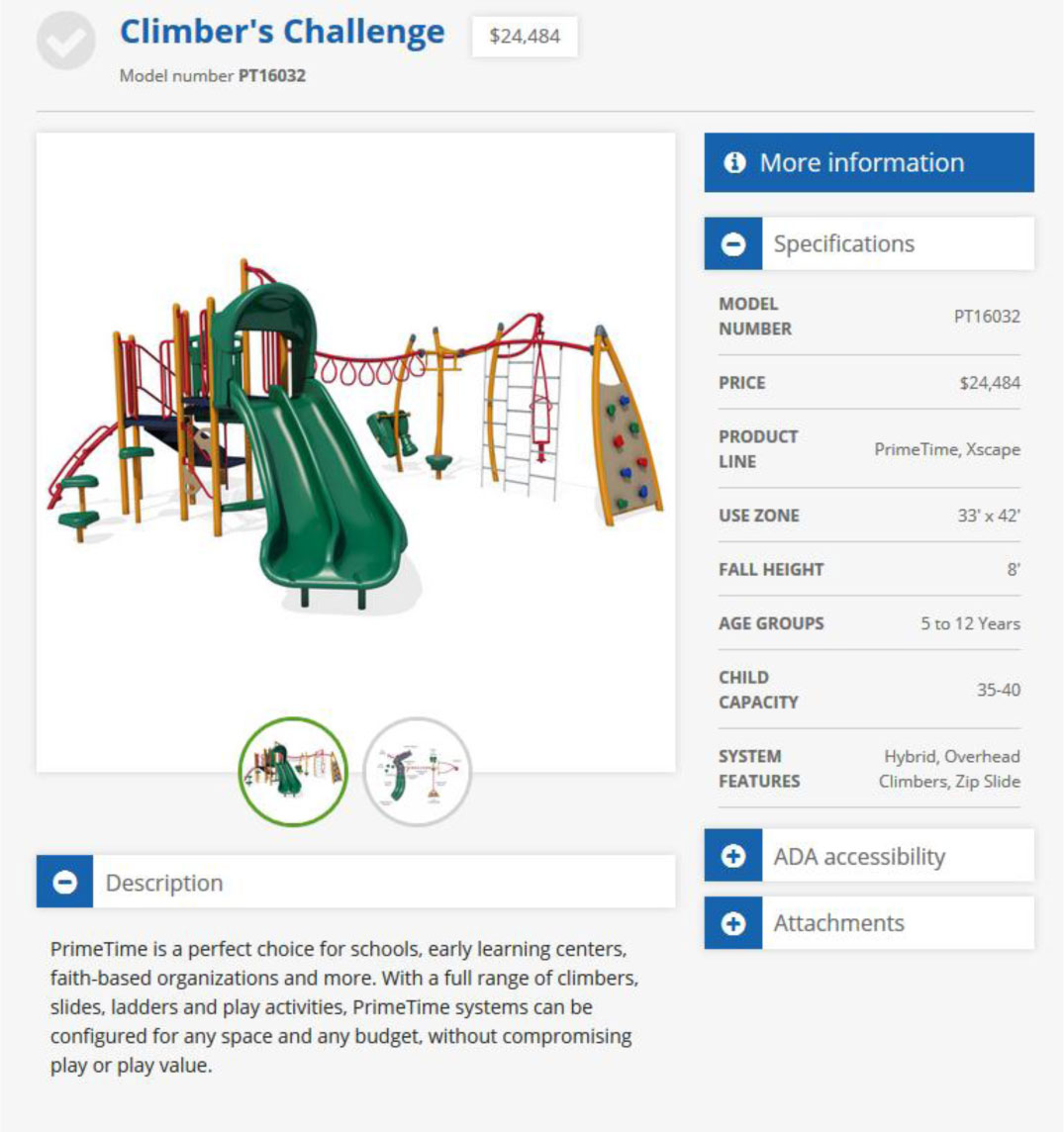This screenshot has width=1064, height=1132.
Task: Open the Climber's Challenge title link
Action: (x=282, y=33)
